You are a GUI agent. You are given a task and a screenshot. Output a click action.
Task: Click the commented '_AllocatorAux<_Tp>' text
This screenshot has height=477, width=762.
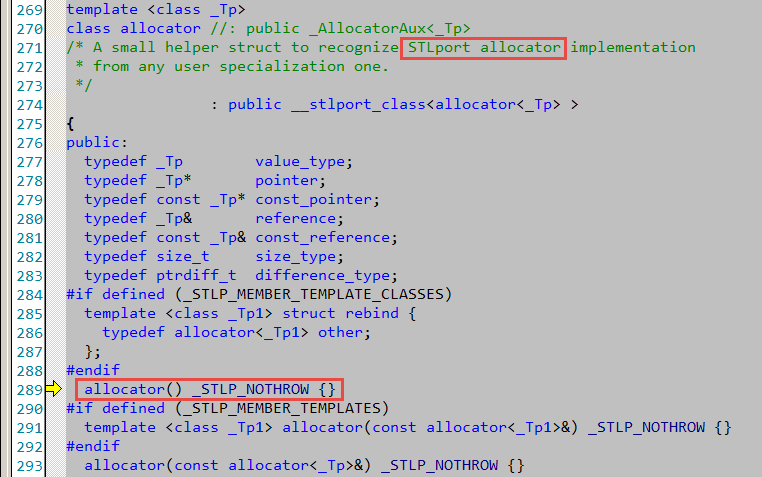(x=390, y=29)
